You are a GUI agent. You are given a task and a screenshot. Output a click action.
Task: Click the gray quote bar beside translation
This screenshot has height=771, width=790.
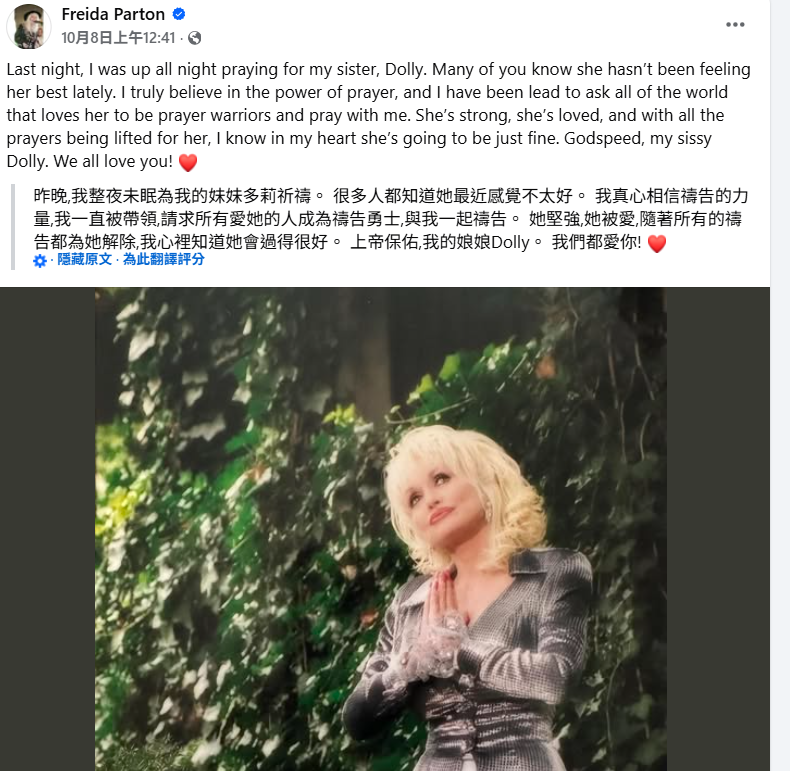[x=13, y=227]
